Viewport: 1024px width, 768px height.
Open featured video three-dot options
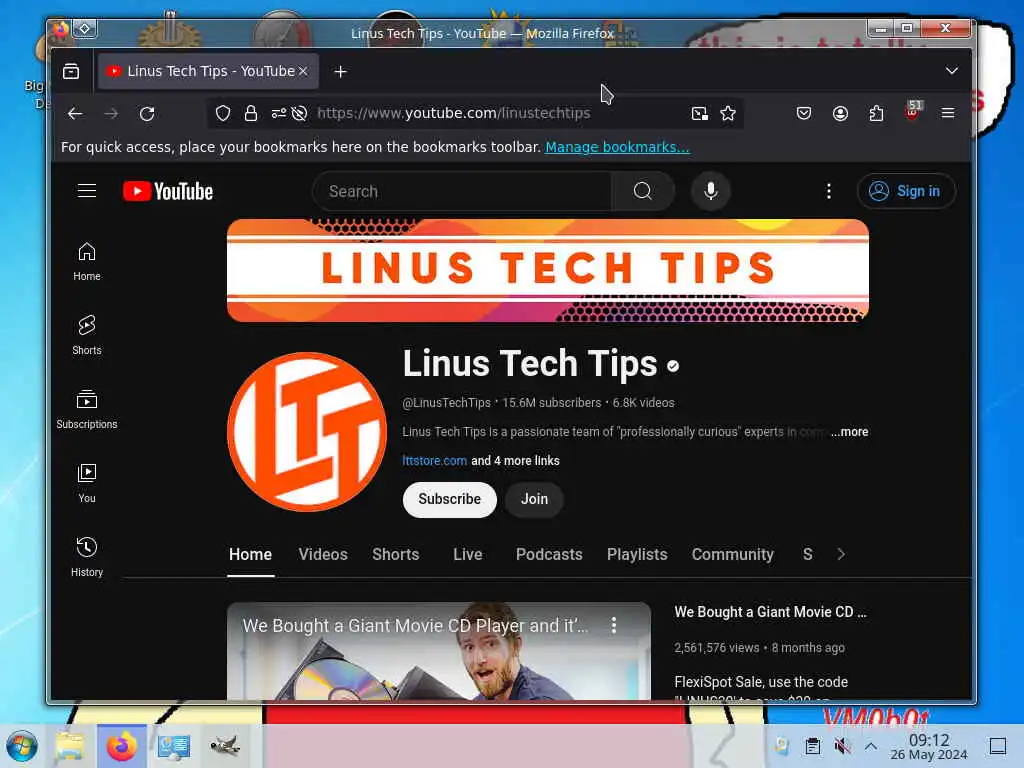pos(614,626)
